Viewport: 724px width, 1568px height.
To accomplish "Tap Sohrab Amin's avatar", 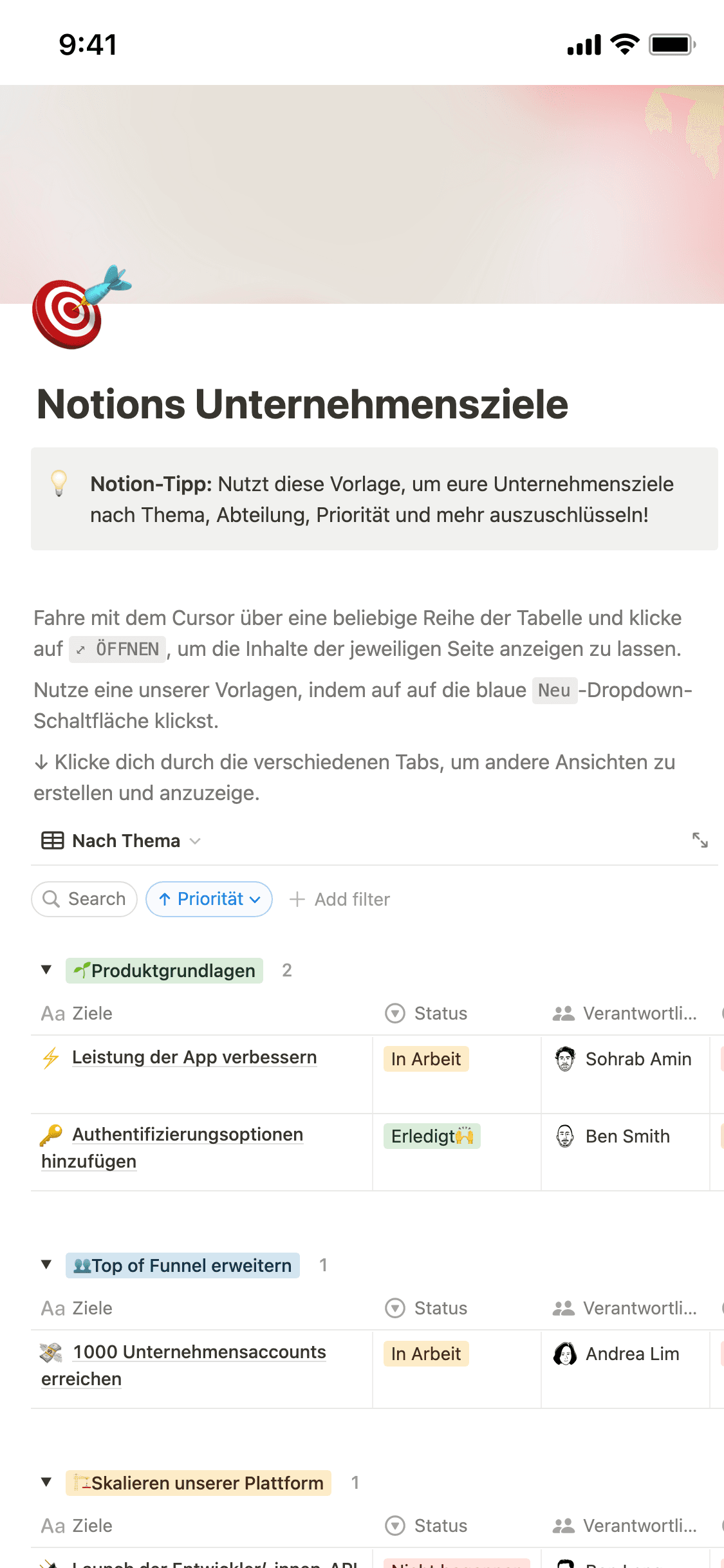I will (x=565, y=1059).
